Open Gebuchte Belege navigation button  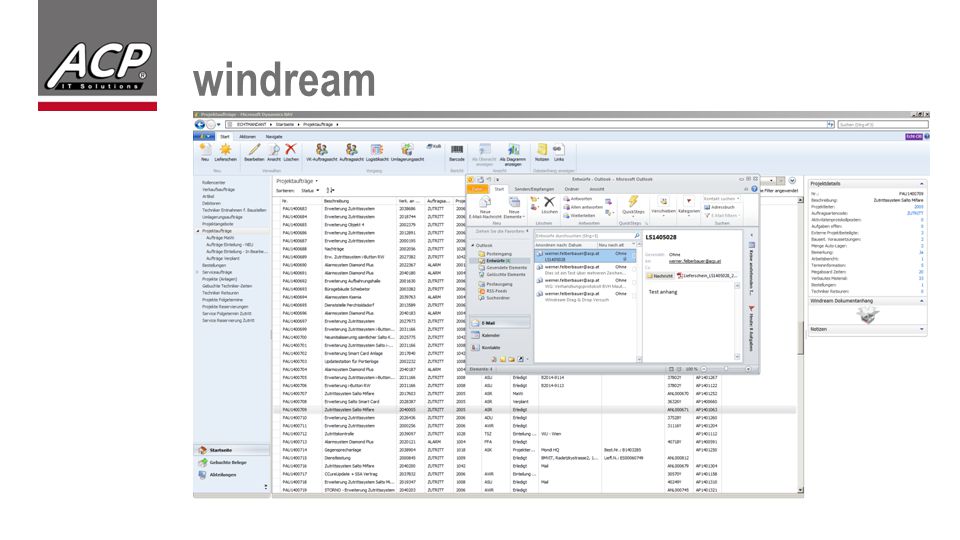[232, 462]
